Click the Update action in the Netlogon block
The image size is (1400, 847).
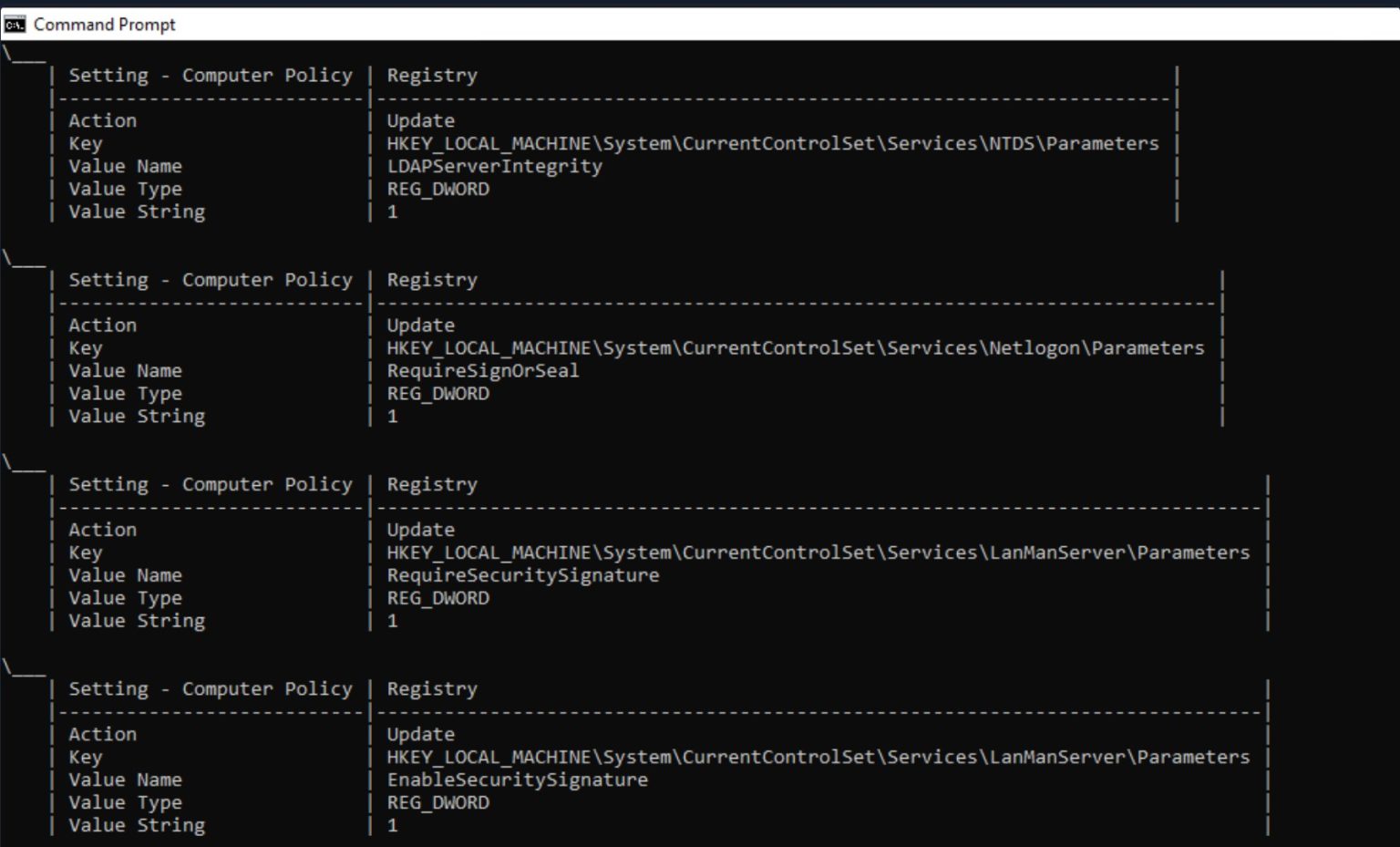coord(420,325)
